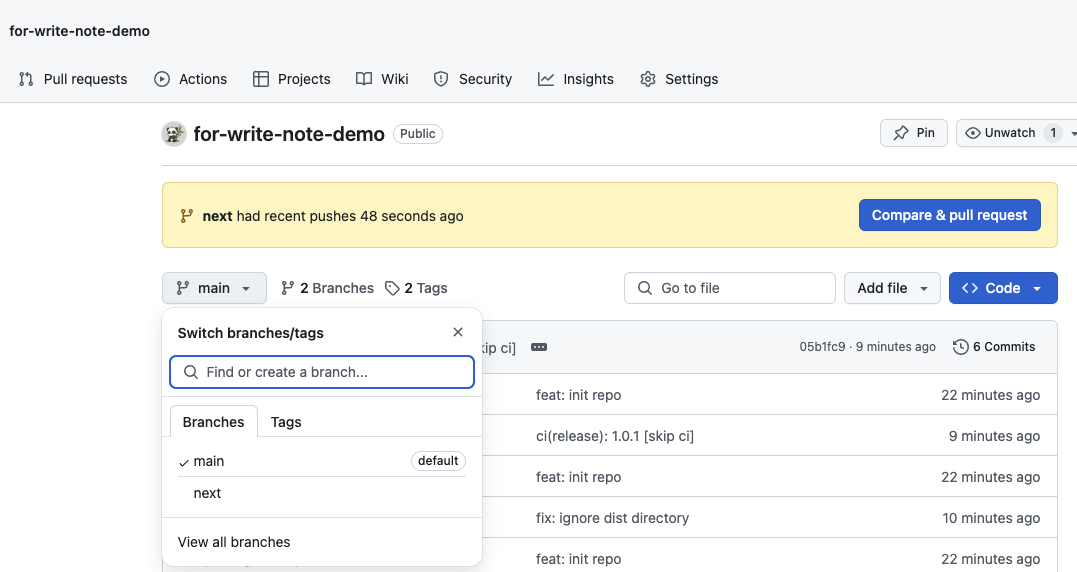The image size is (1077, 572).
Task: Click the Insights graph icon
Action: (546, 79)
